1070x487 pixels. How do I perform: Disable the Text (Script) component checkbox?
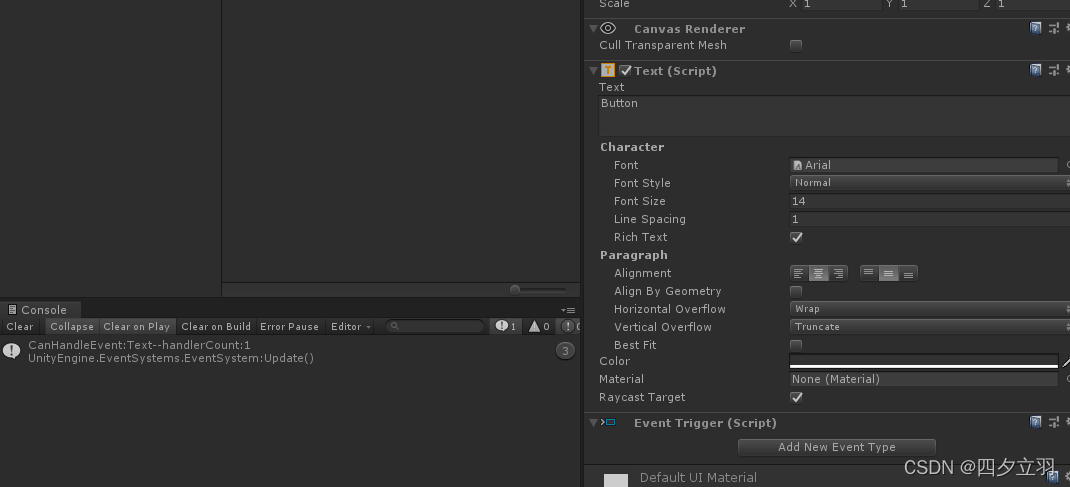tap(625, 70)
